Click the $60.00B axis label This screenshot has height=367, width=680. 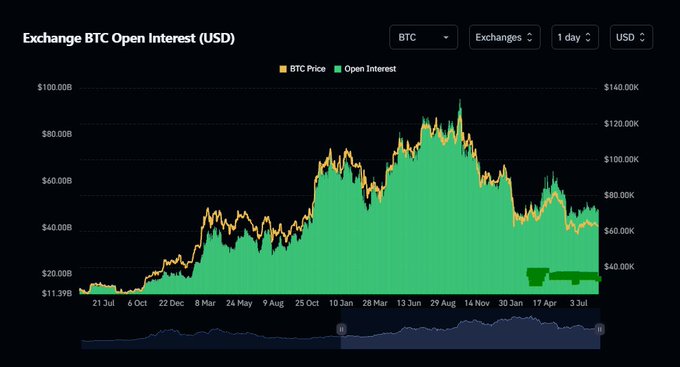click(x=57, y=181)
